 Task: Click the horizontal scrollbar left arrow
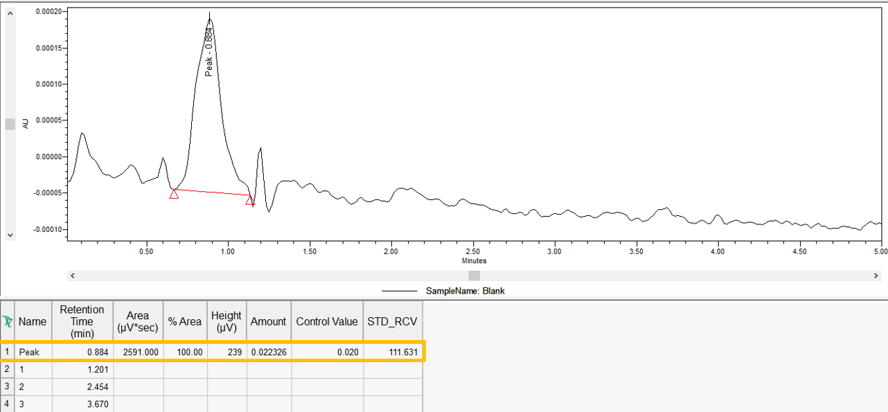click(x=72, y=275)
